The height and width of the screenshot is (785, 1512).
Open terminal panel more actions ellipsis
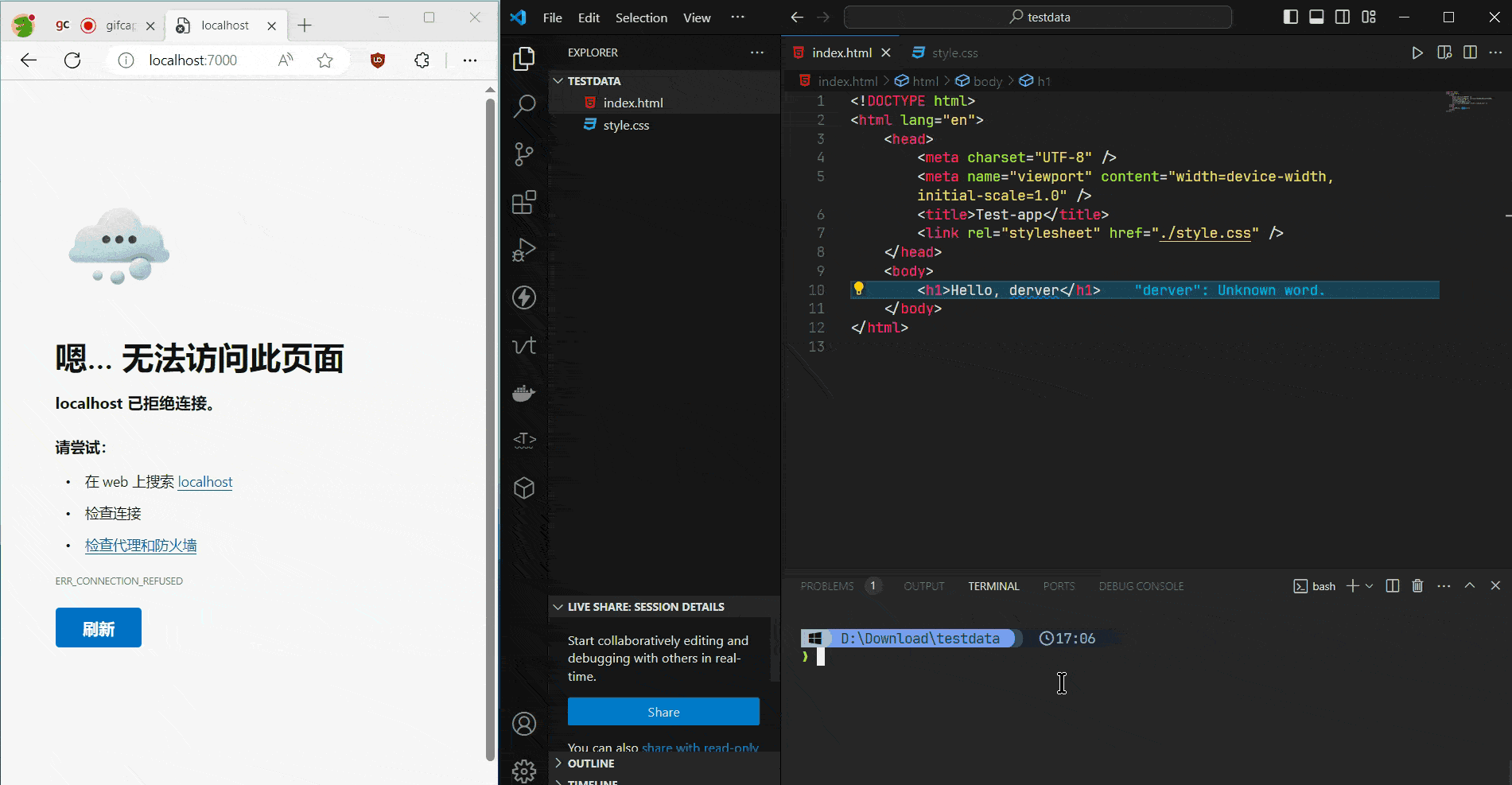pos(1444,586)
